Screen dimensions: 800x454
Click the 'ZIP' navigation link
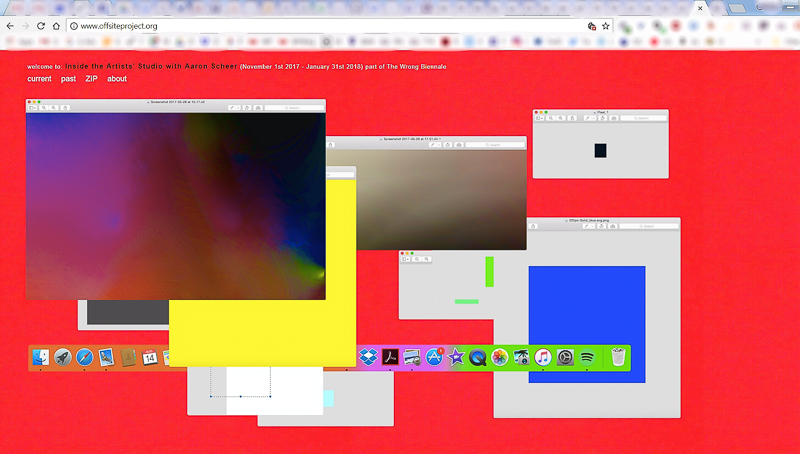[x=92, y=79]
